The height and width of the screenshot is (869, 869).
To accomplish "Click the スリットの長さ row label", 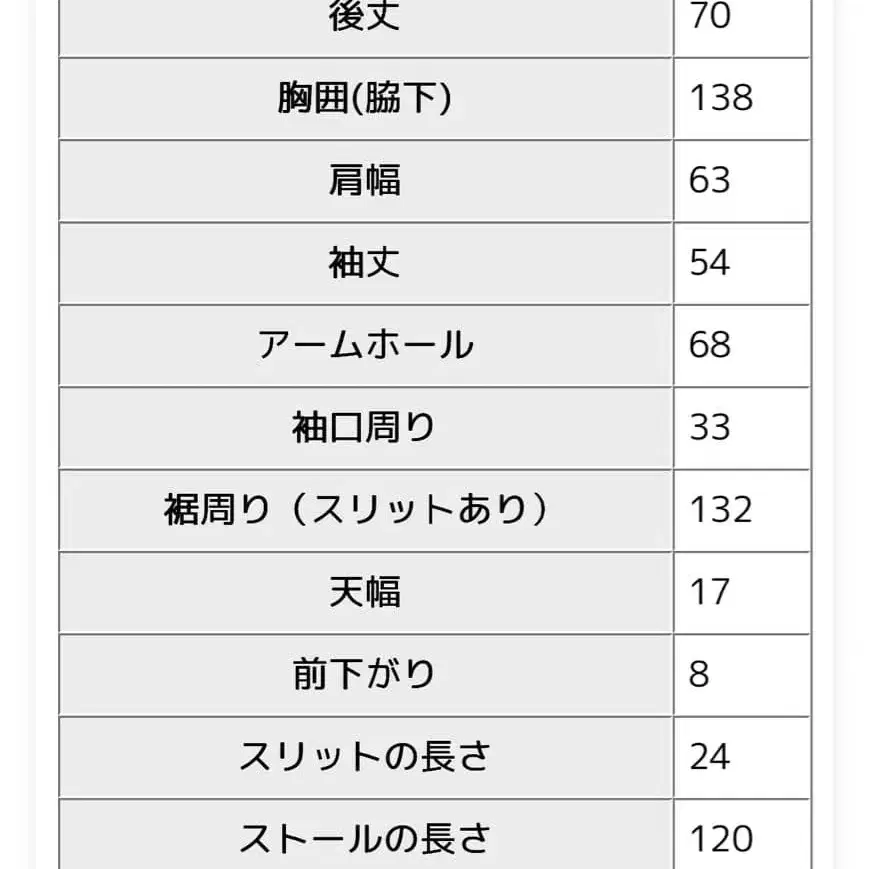I will pos(365,757).
